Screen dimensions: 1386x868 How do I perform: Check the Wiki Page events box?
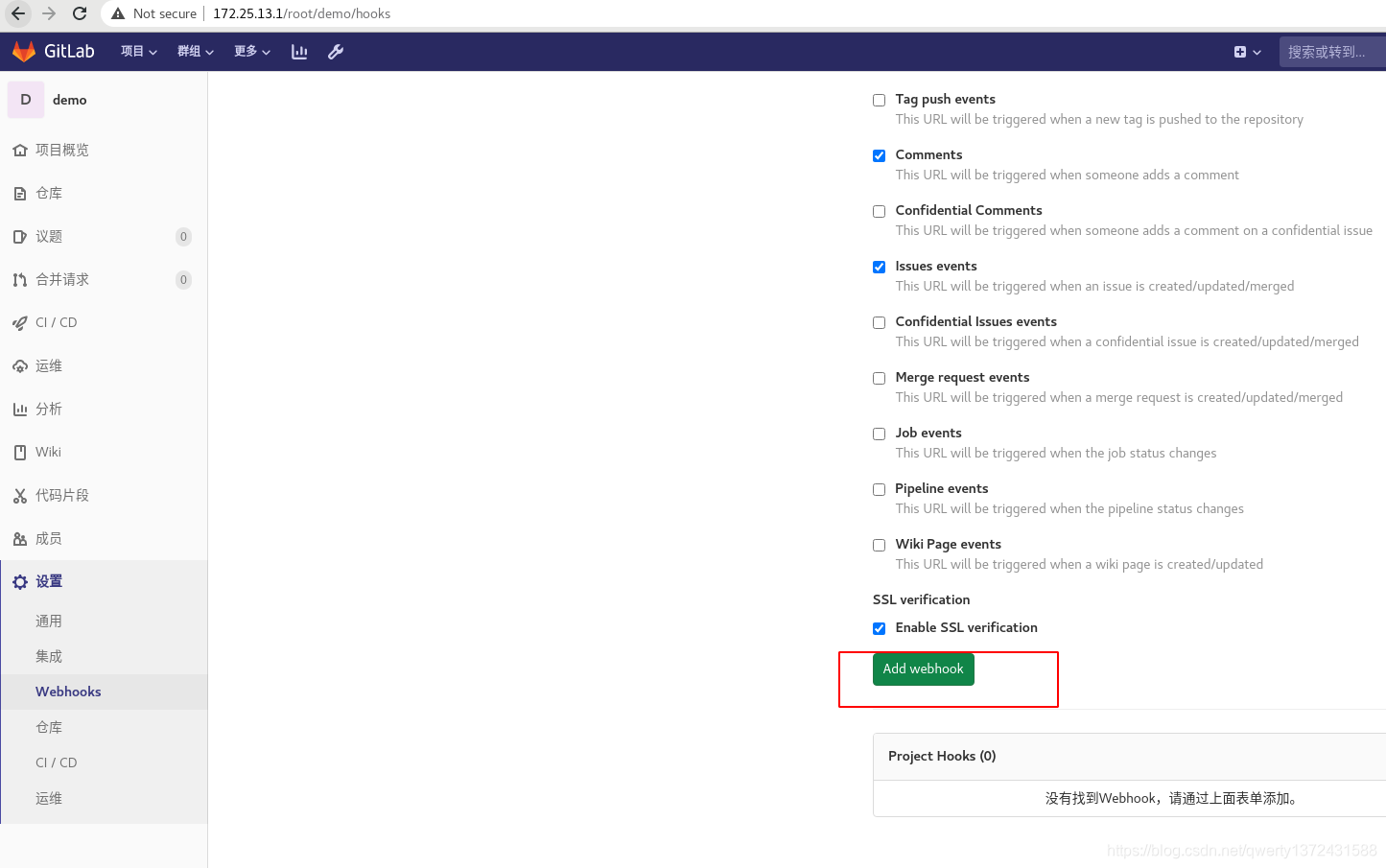[x=879, y=545]
